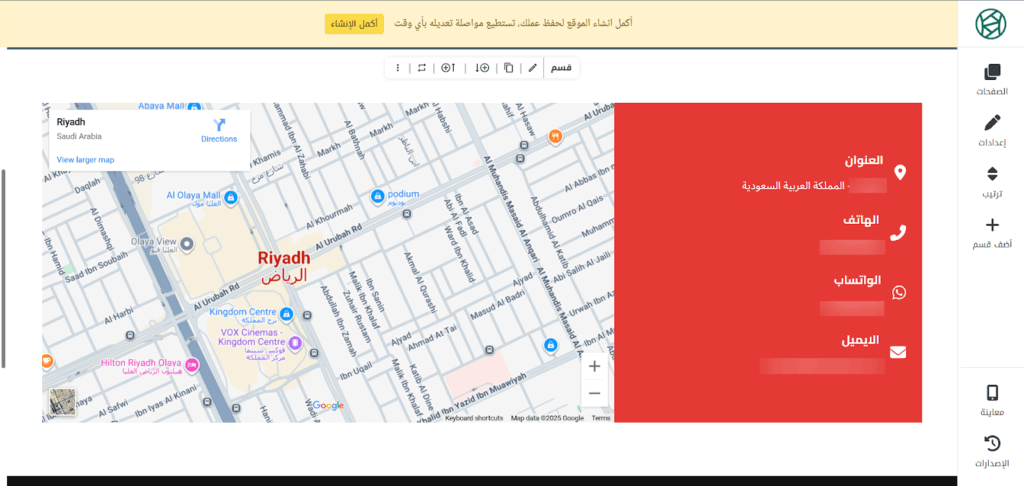Screen dimensions: 1024x486
Task: Open الإصدارات (Versions) history
Action: pyautogui.click(x=991, y=451)
